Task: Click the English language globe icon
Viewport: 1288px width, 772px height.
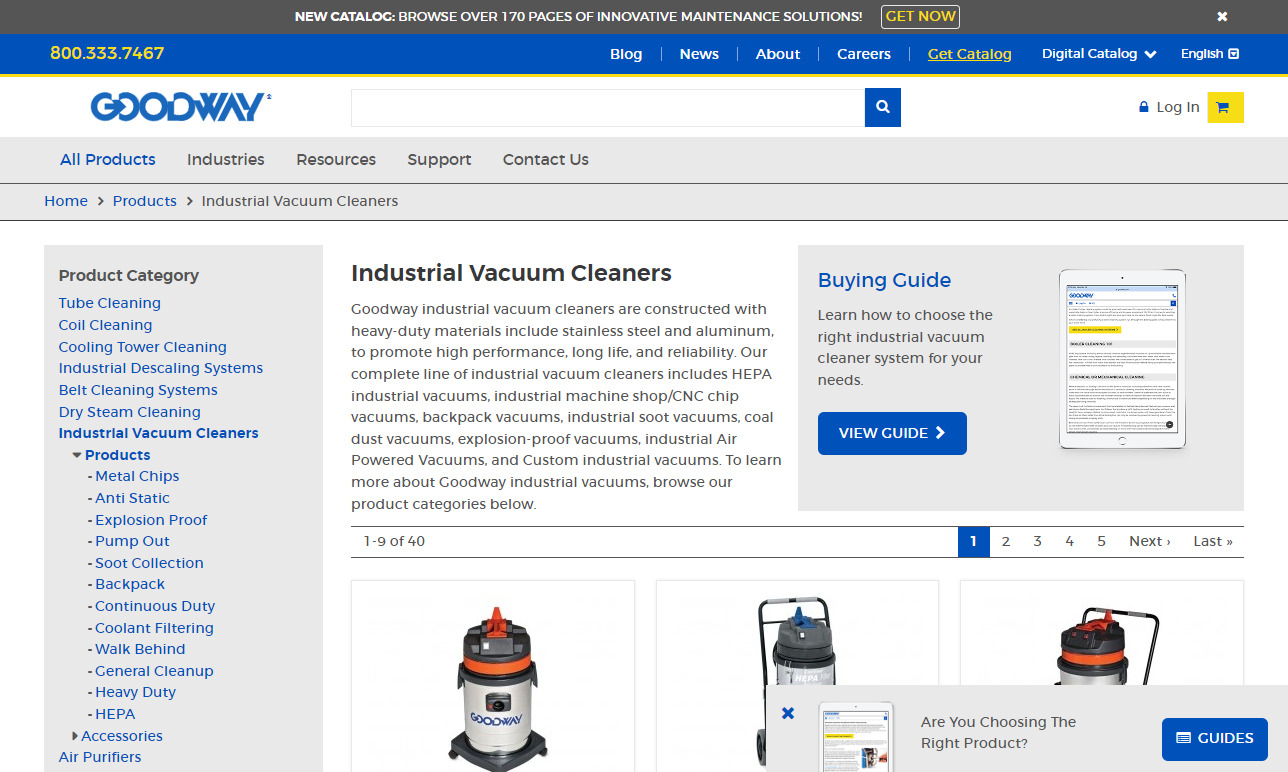Action: click(x=1235, y=54)
